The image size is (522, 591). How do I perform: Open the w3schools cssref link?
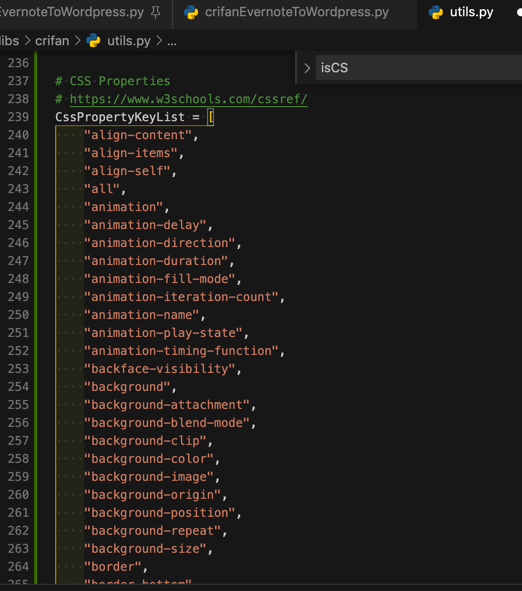188,99
